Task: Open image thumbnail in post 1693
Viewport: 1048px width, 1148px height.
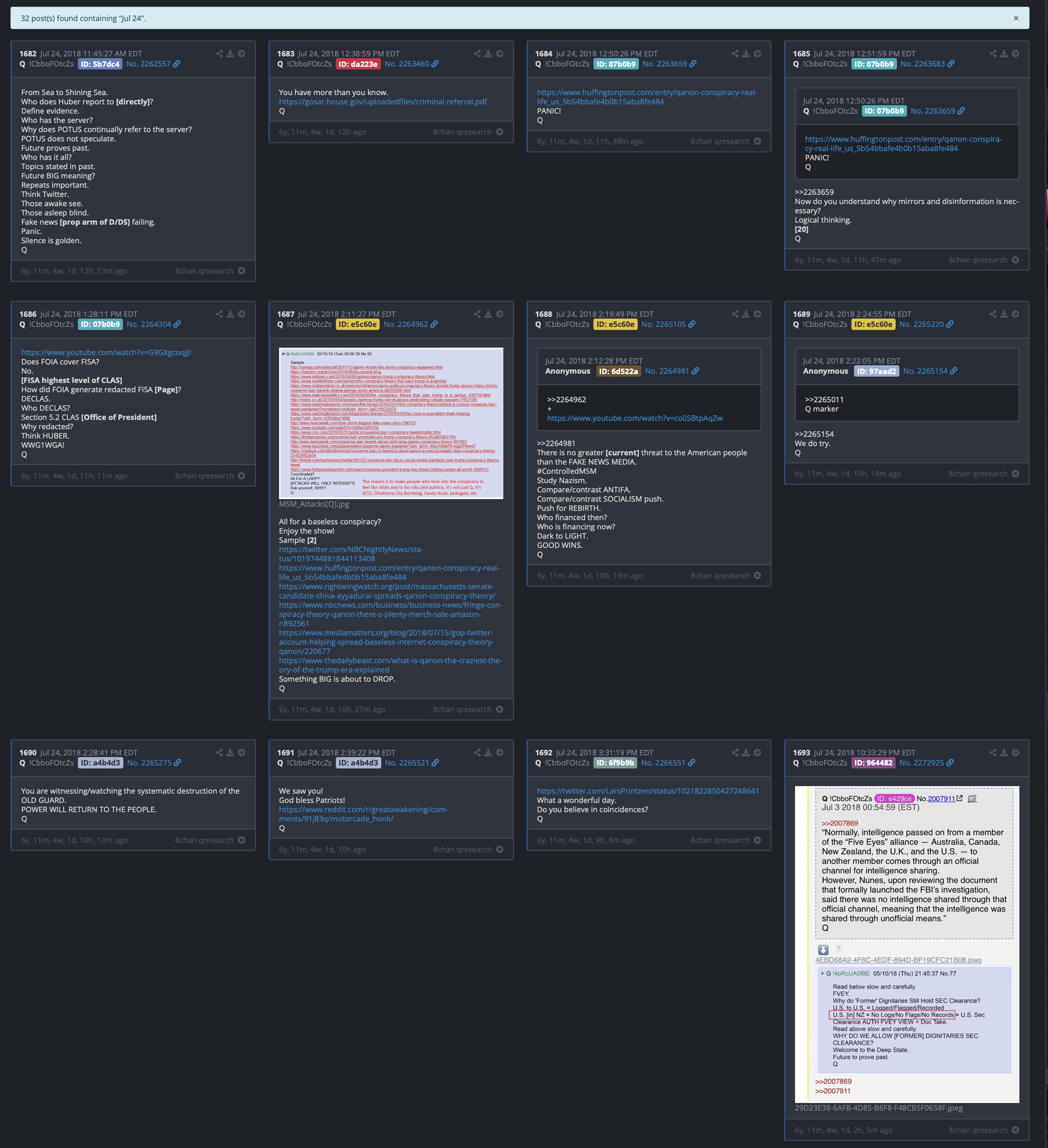Action: click(907, 944)
